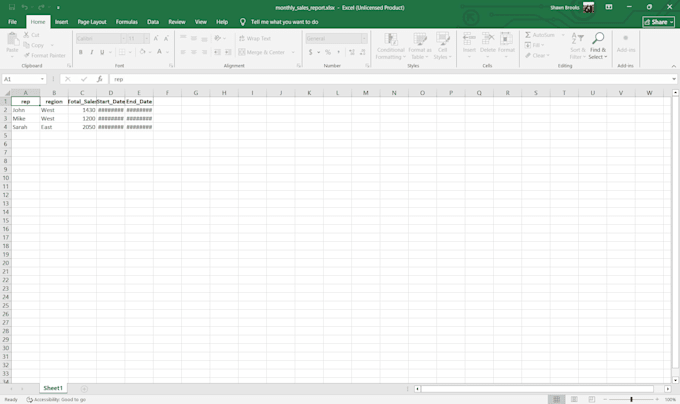Click the Save icon in quick access toolbar
Viewport: 680px width, 404px height.
[x=12, y=7]
